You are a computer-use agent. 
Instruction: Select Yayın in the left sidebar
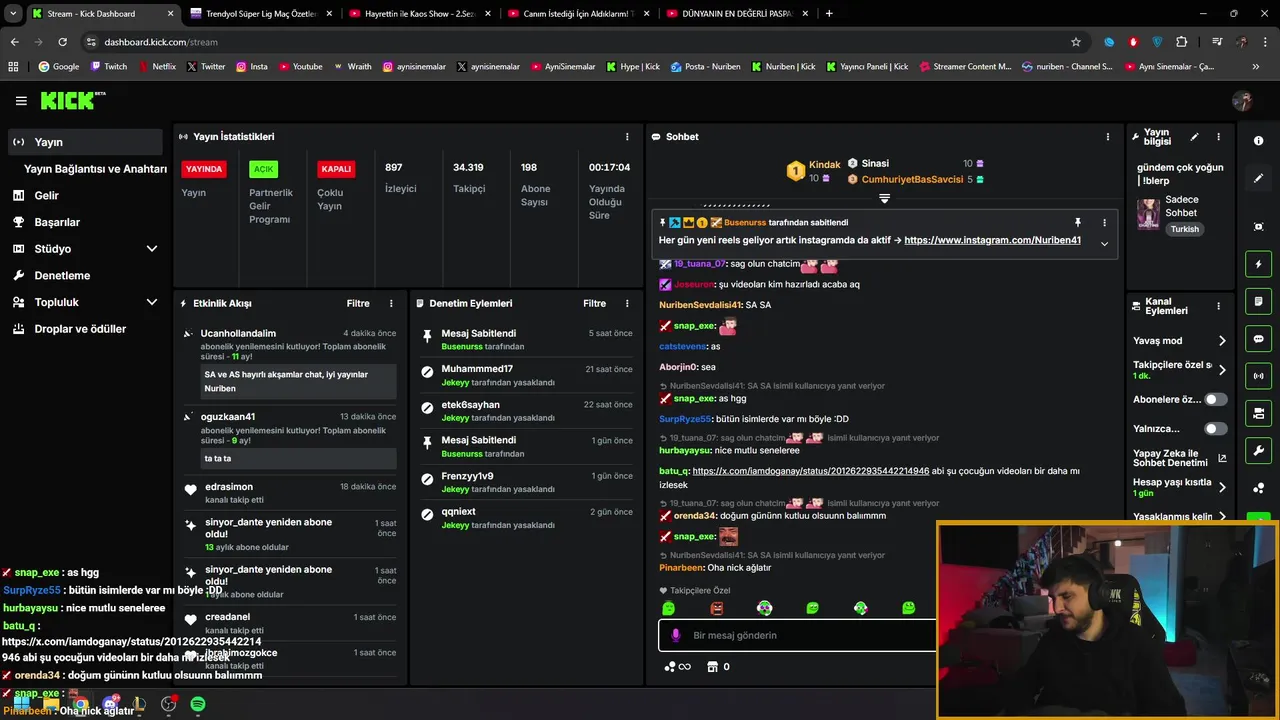click(85, 142)
